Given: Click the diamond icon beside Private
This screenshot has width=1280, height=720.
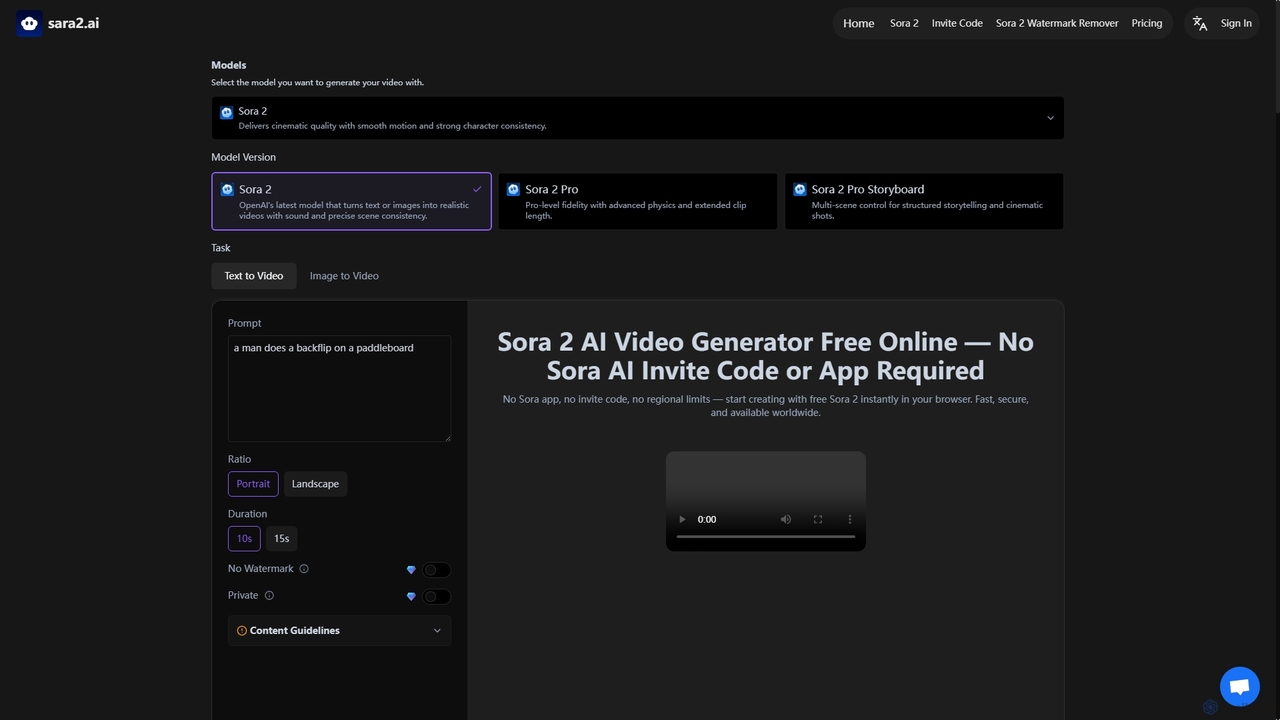Looking at the screenshot, I should pos(411,596).
